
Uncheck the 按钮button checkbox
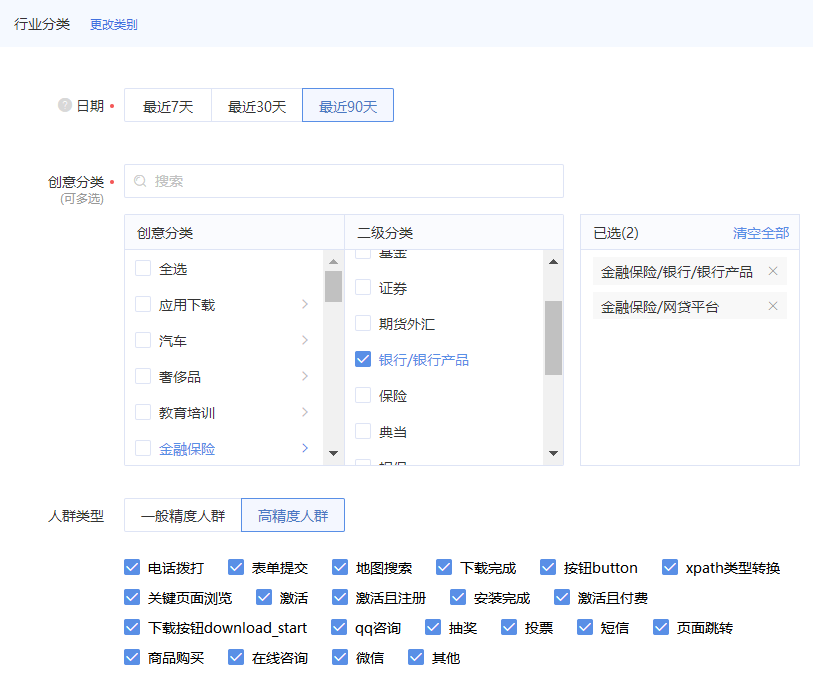coord(548,567)
